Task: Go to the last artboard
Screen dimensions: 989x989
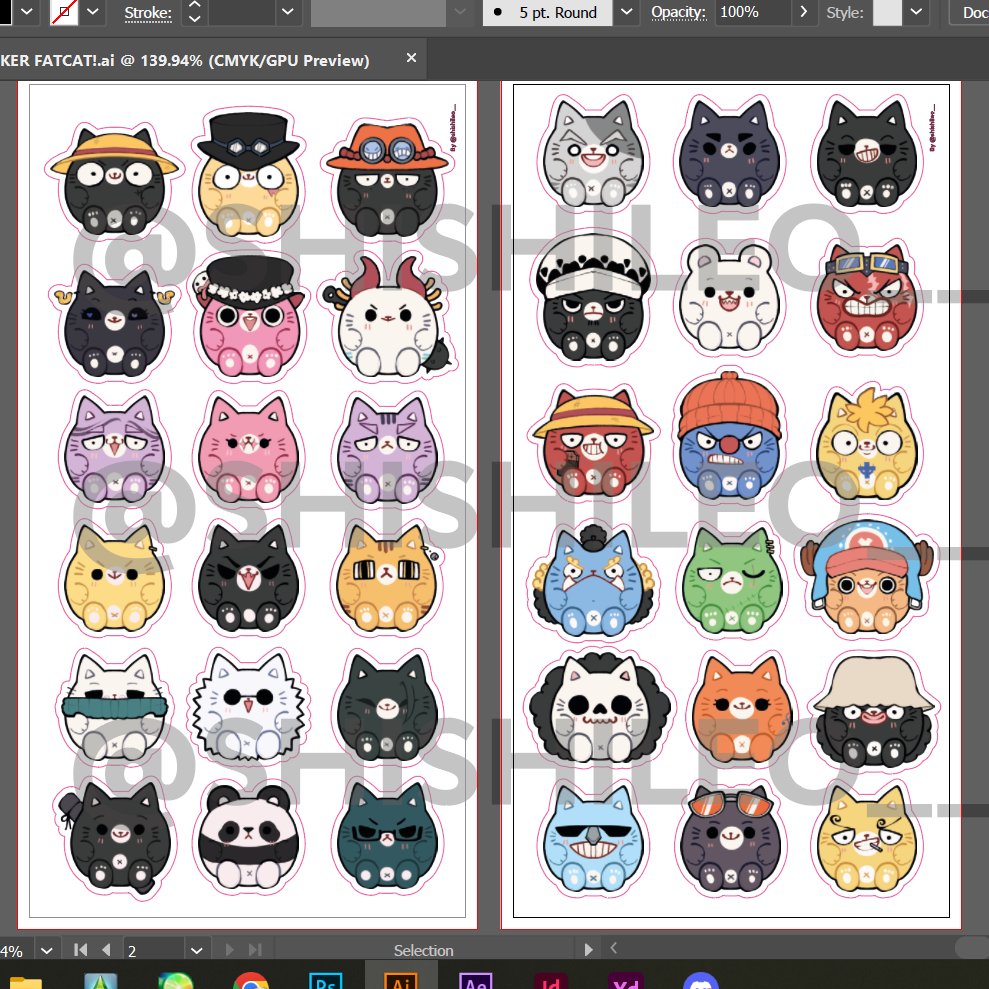Action: click(x=255, y=950)
